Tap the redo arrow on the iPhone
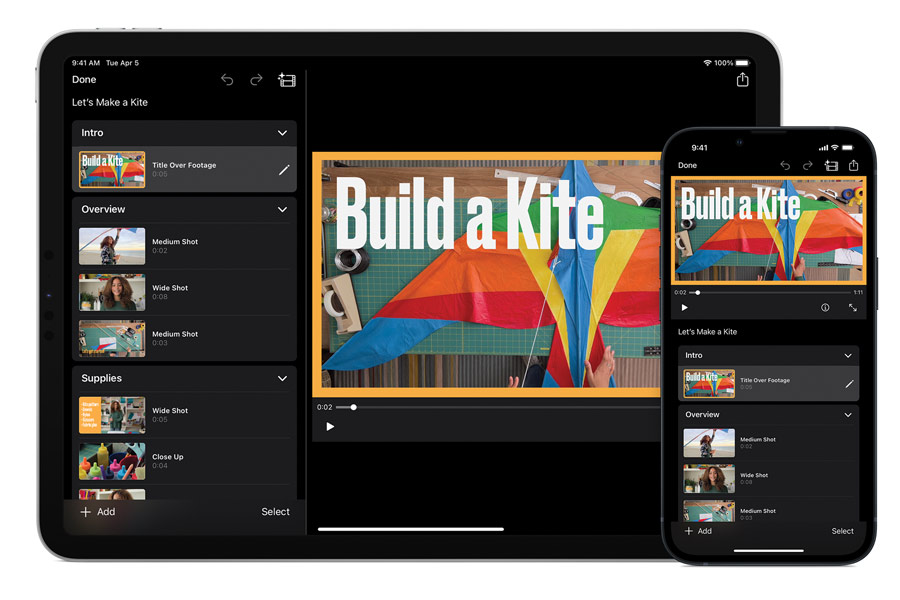The height and width of the screenshot is (600, 900). [x=807, y=165]
